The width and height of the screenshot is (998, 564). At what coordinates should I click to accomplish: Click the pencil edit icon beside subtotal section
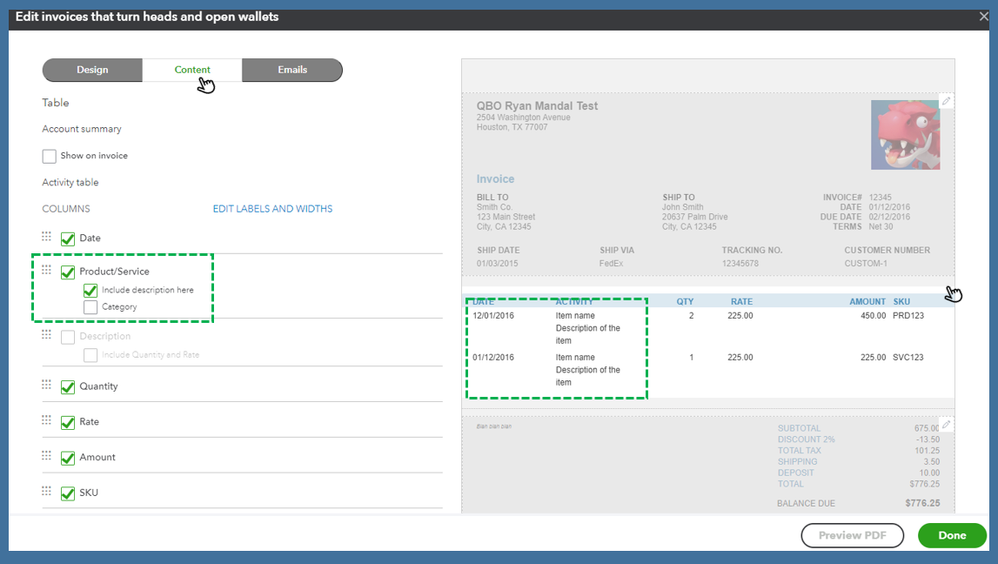946,425
